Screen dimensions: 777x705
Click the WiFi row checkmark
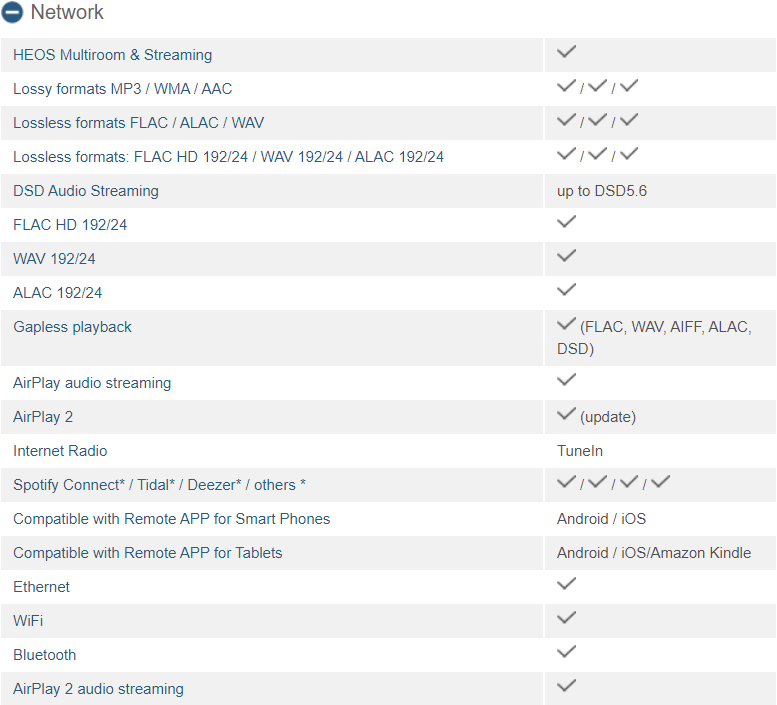(x=567, y=618)
